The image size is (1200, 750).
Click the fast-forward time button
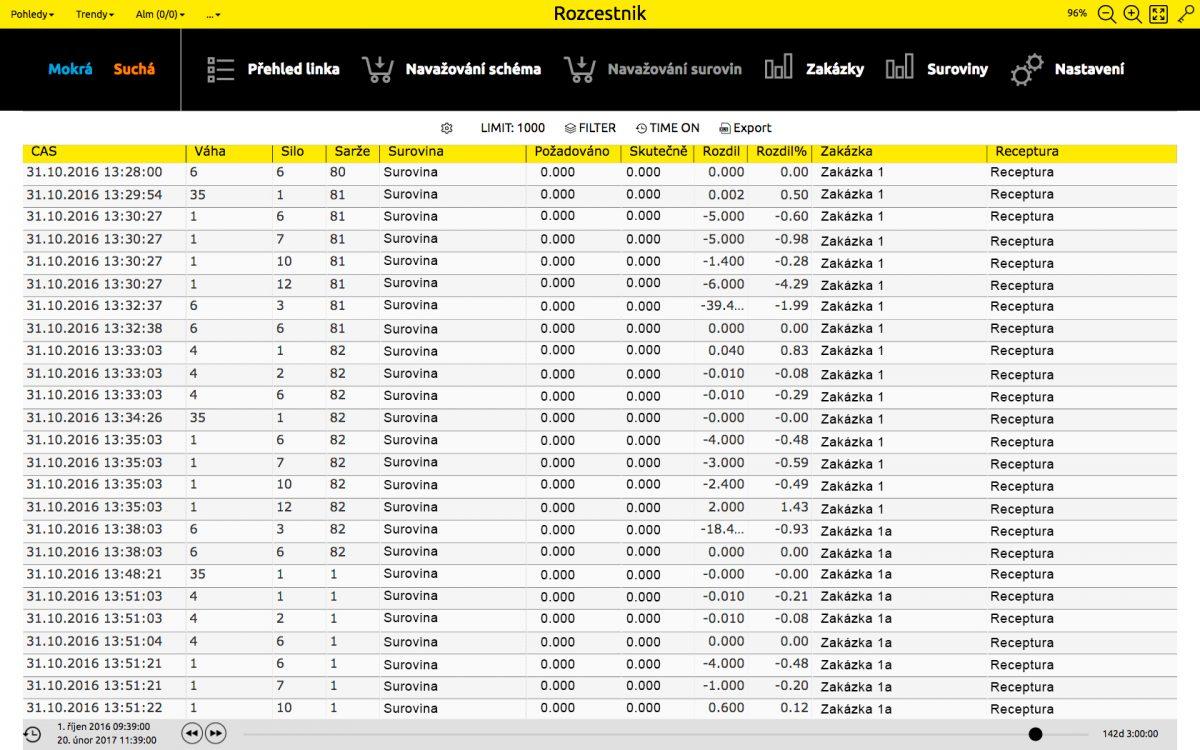[215, 734]
